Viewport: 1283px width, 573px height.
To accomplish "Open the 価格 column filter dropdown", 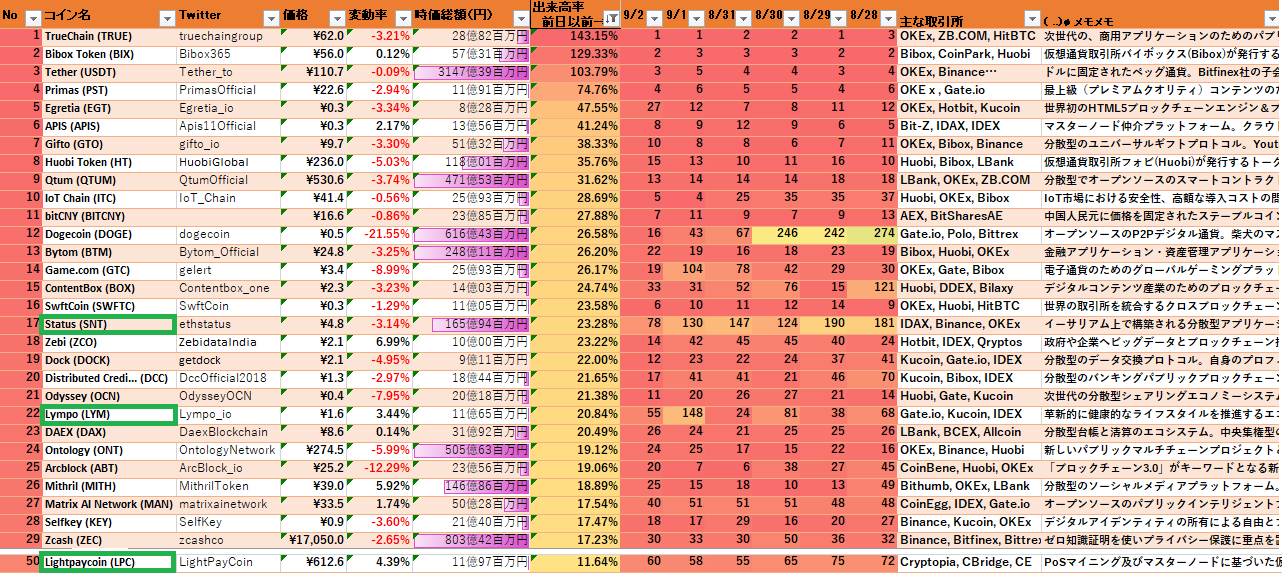I will point(335,18).
